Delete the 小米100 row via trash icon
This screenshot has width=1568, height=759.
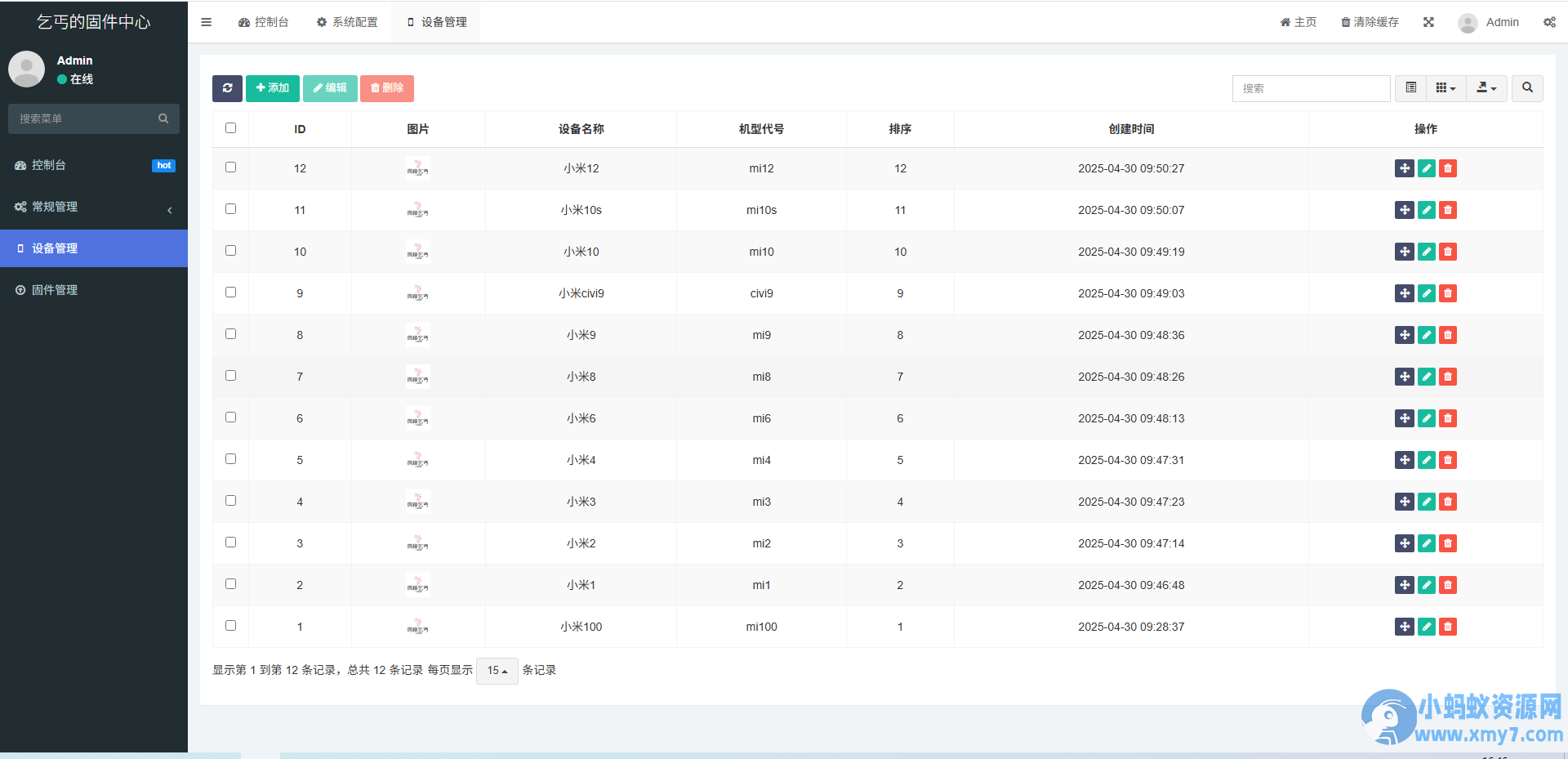tap(1448, 627)
